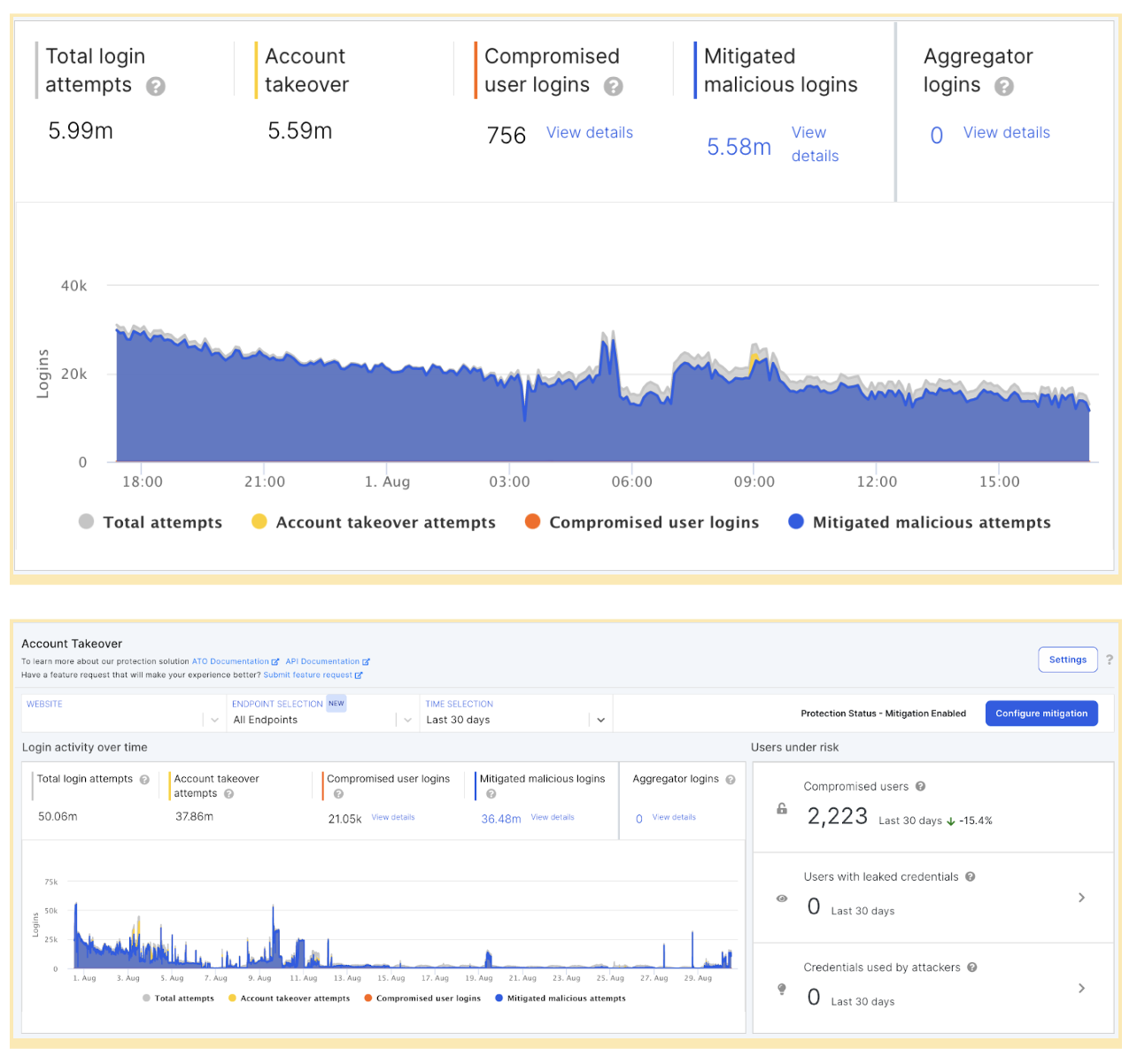Screen dimensions: 1137x1064
Task: Click the Configure mitigation button
Action: point(1041,713)
